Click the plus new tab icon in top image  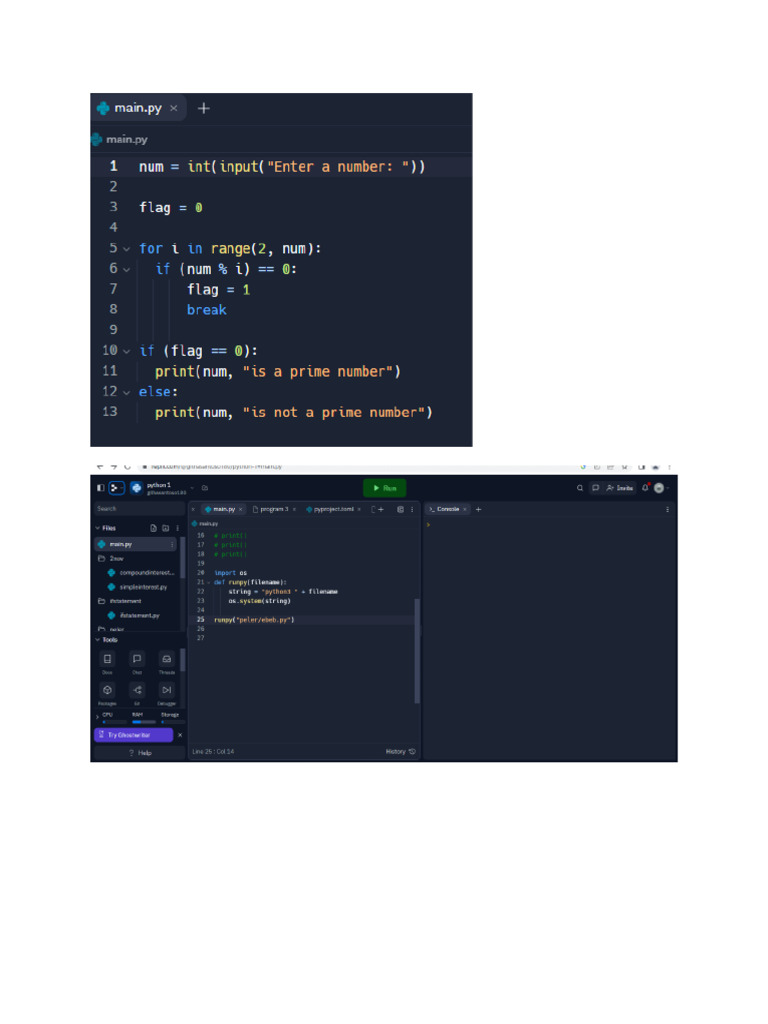[204, 108]
